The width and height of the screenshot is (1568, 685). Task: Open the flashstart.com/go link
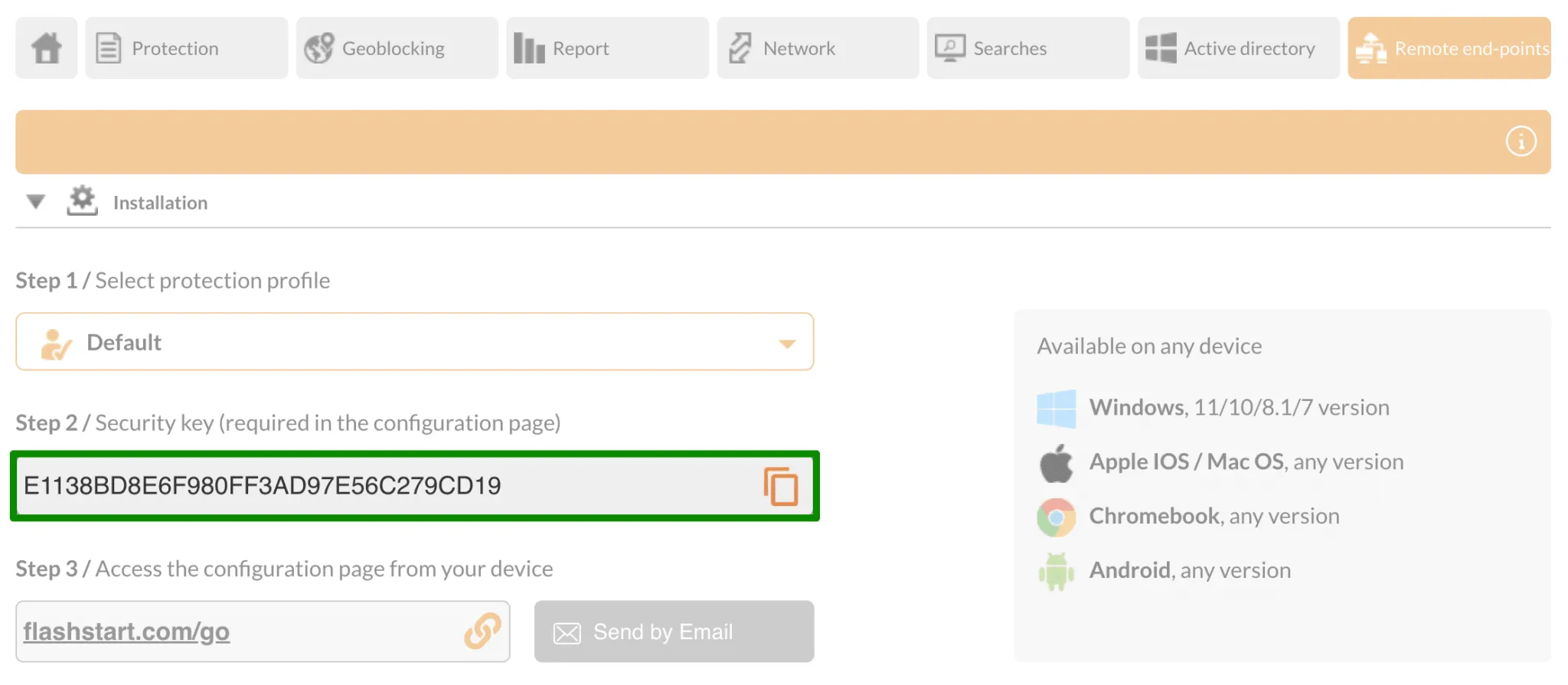coord(126,631)
